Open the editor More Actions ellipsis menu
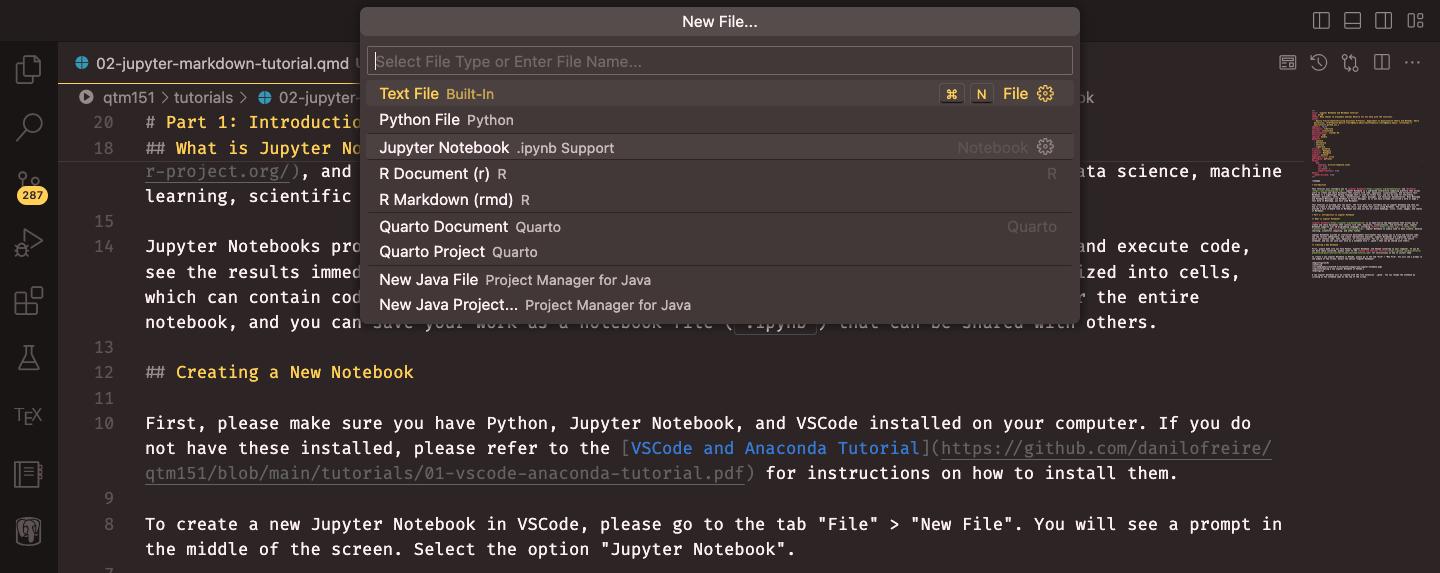This screenshot has width=1440, height=573. [x=1413, y=63]
